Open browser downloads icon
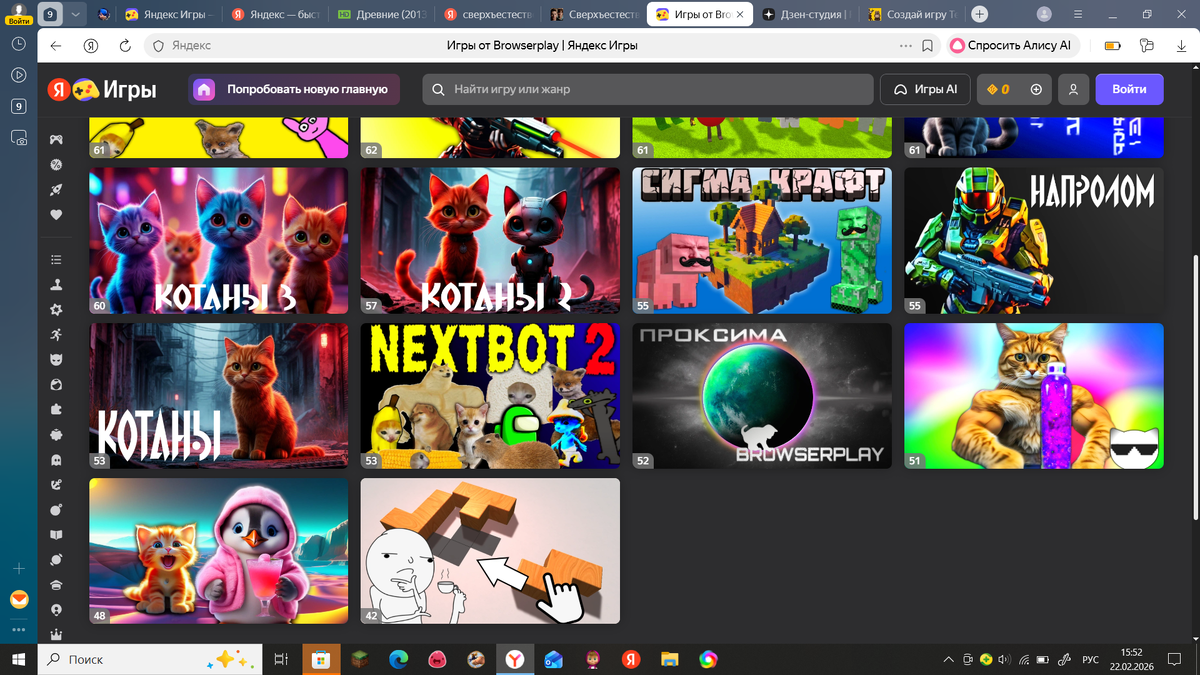This screenshot has width=1200, height=675. [1179, 45]
